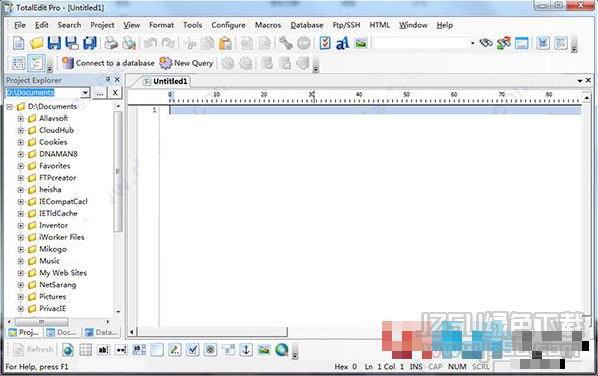Viewport: 598px width, 376px height.
Task: Switch to the Data... panel tab
Action: pyautogui.click(x=101, y=333)
